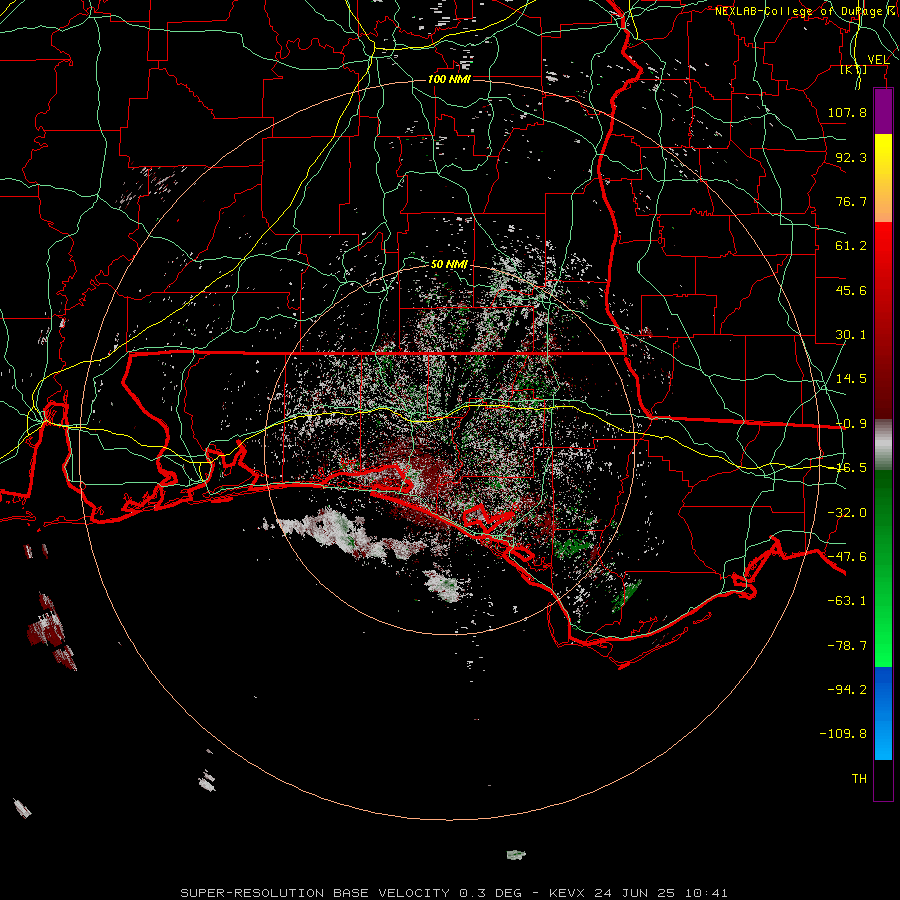Click the green velocity scale segment
900x900 pixels.
coord(883,568)
